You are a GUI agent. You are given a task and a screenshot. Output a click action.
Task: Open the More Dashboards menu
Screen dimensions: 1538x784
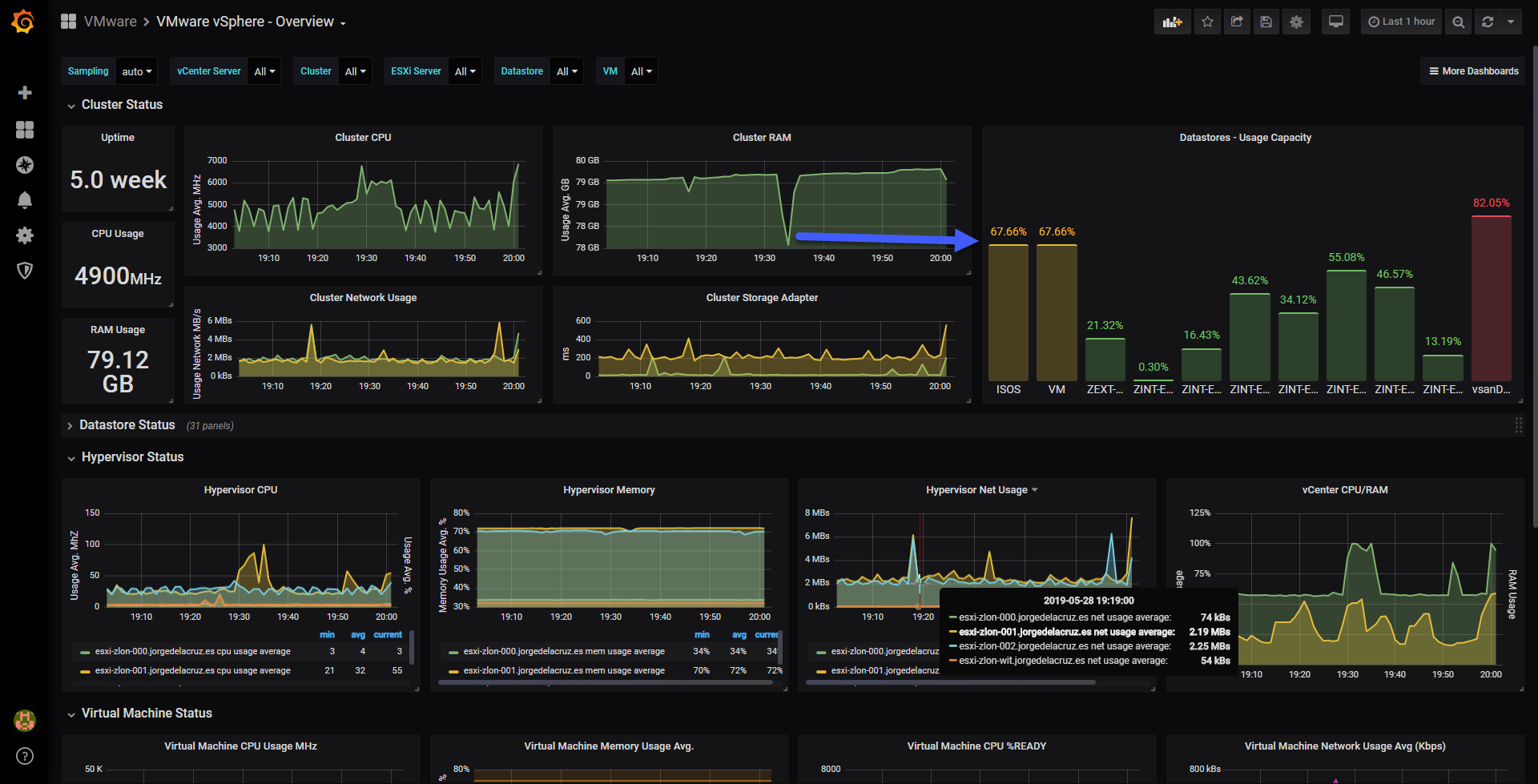point(1473,71)
